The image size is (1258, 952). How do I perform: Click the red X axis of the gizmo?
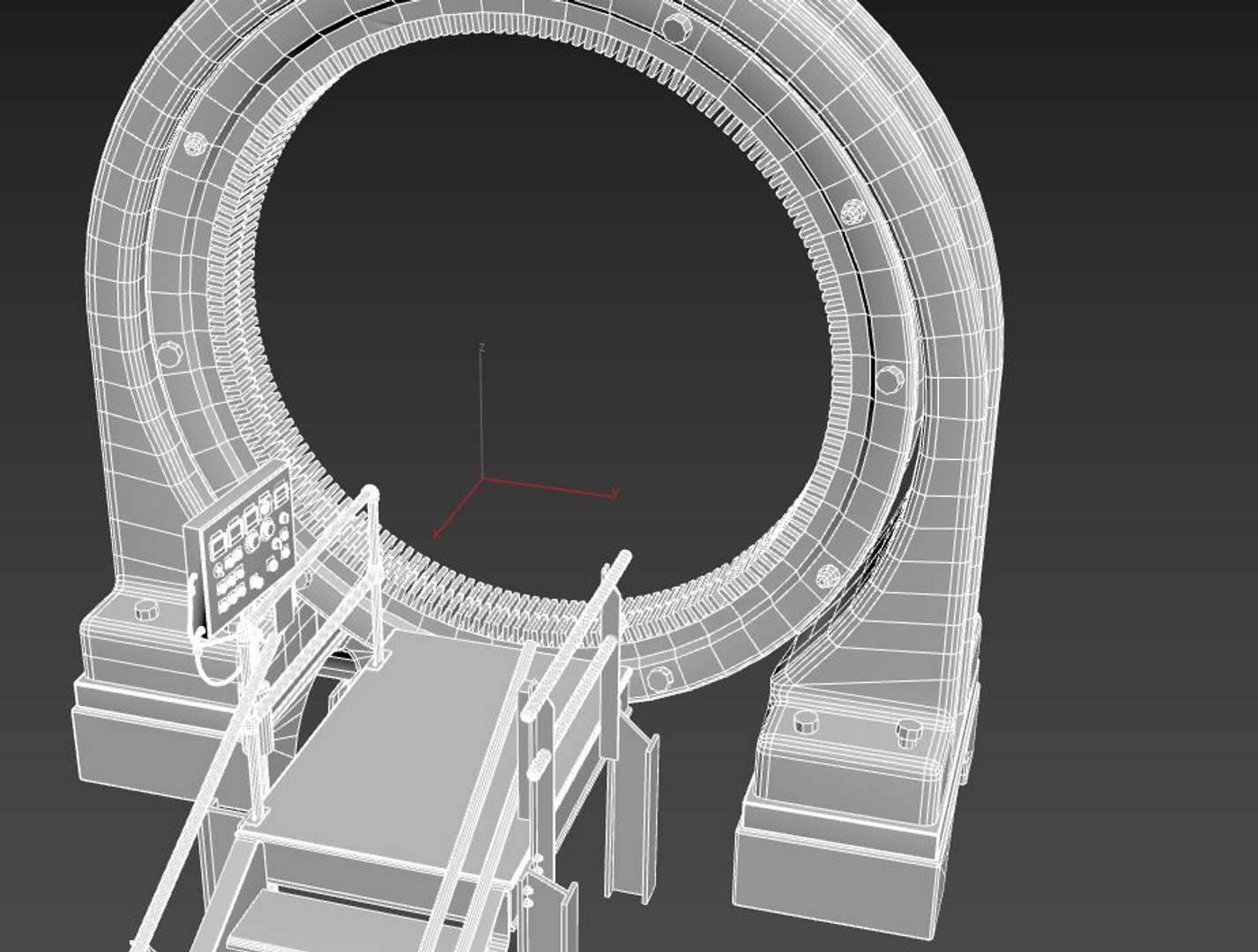coord(458,507)
